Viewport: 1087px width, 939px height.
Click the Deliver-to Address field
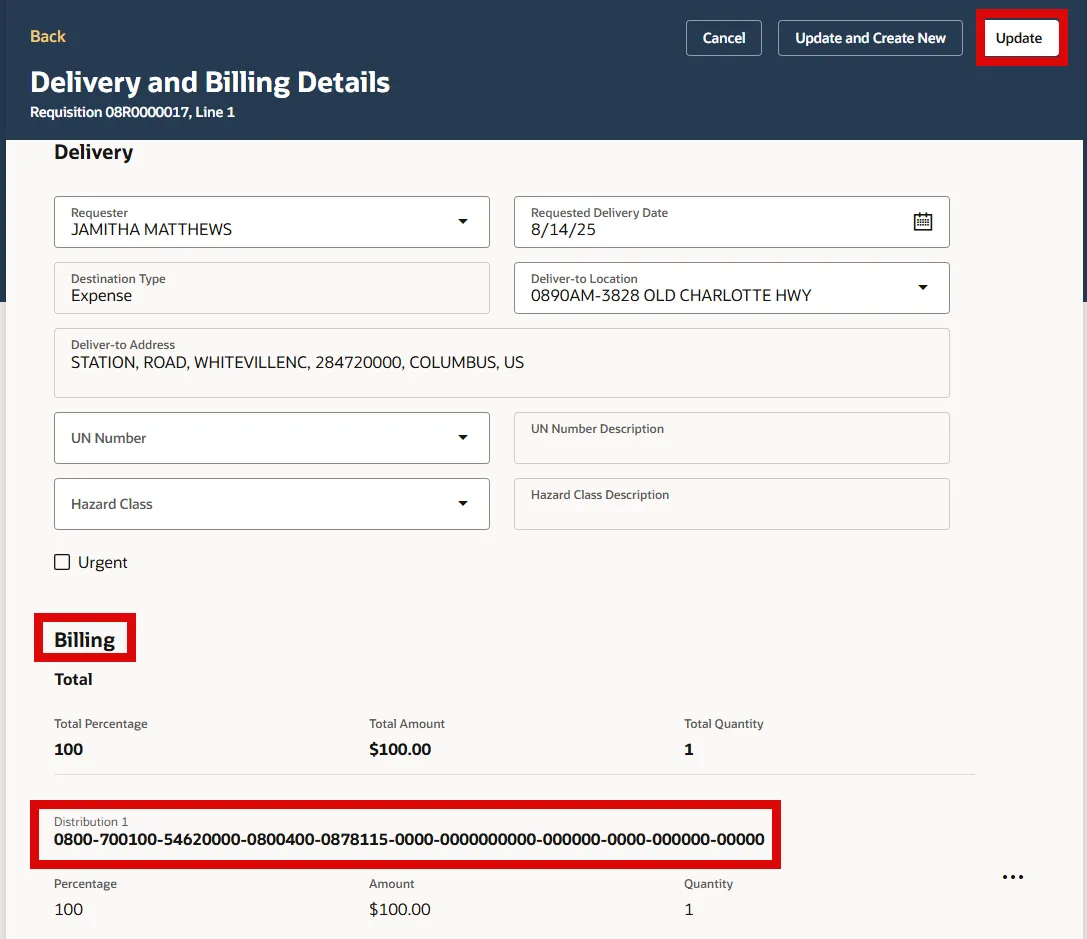[x=501, y=363]
